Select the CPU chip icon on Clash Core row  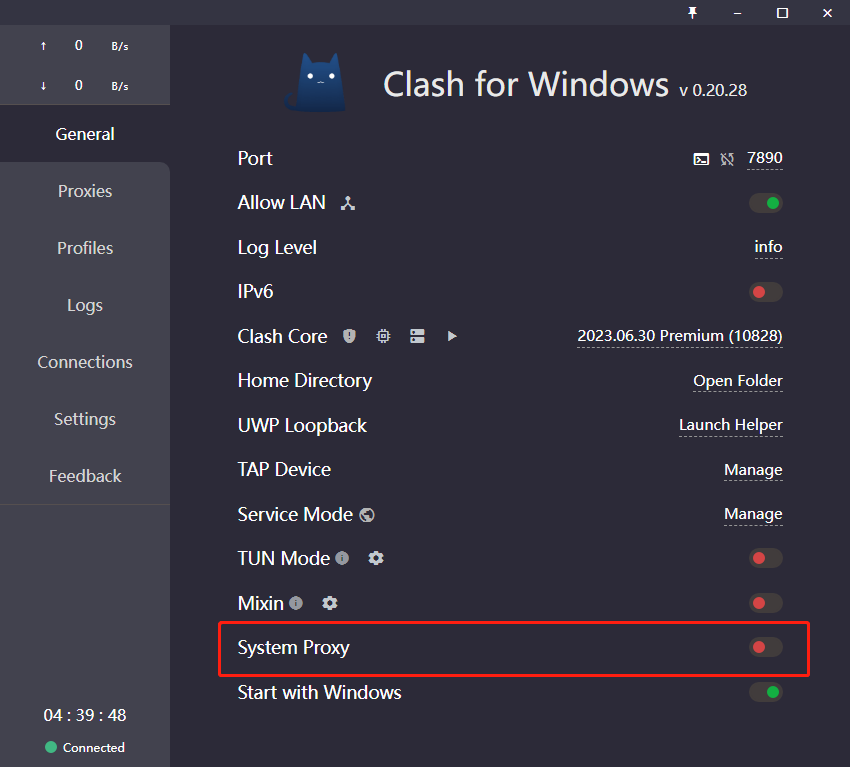pos(383,336)
